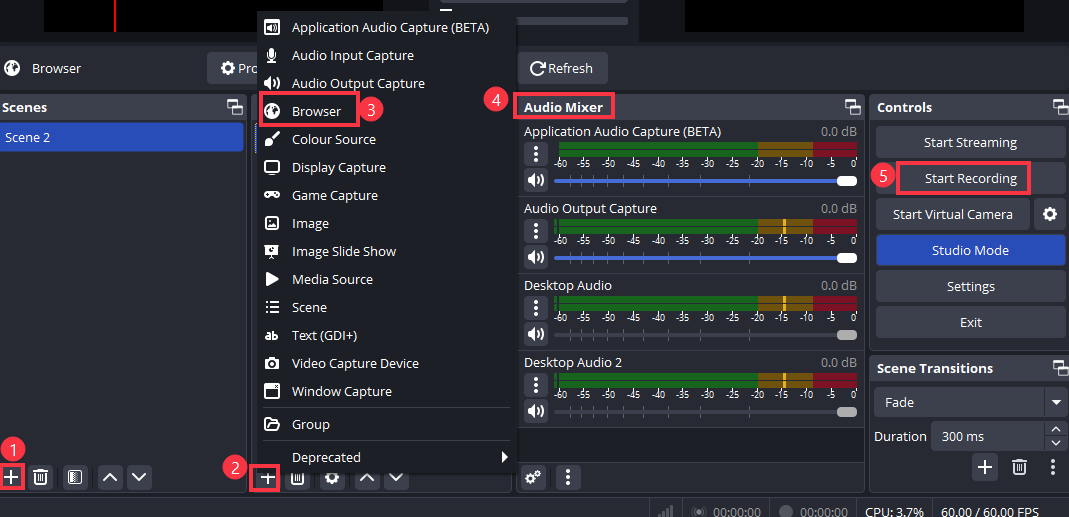
Task: Increase transition duration with up arrow
Action: (x=1055, y=429)
